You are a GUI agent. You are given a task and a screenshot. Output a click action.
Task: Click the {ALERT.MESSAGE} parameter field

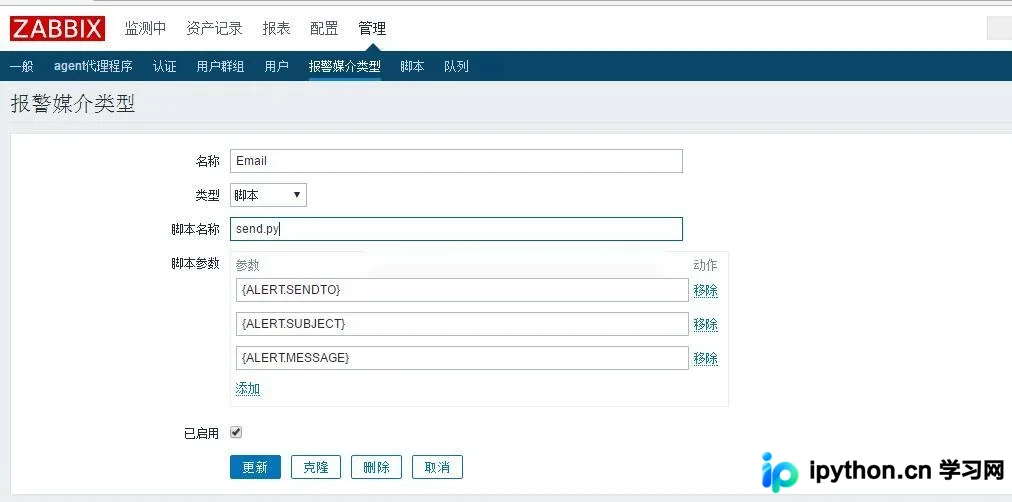pyautogui.click(x=462, y=358)
